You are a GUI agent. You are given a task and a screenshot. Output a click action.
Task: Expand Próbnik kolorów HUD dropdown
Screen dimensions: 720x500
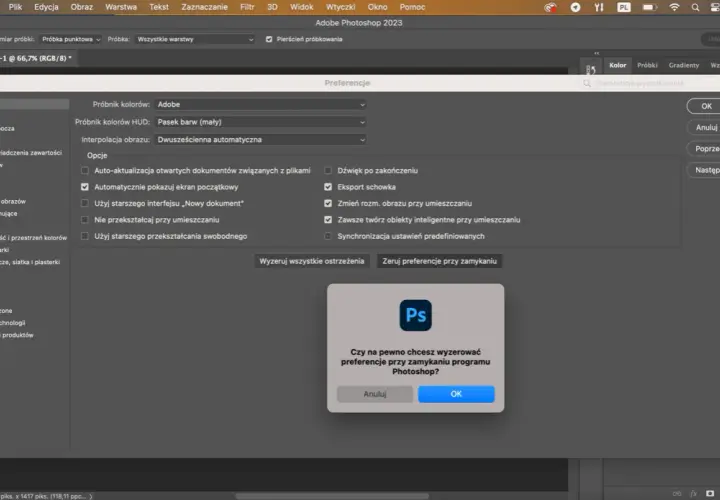(x=260, y=122)
